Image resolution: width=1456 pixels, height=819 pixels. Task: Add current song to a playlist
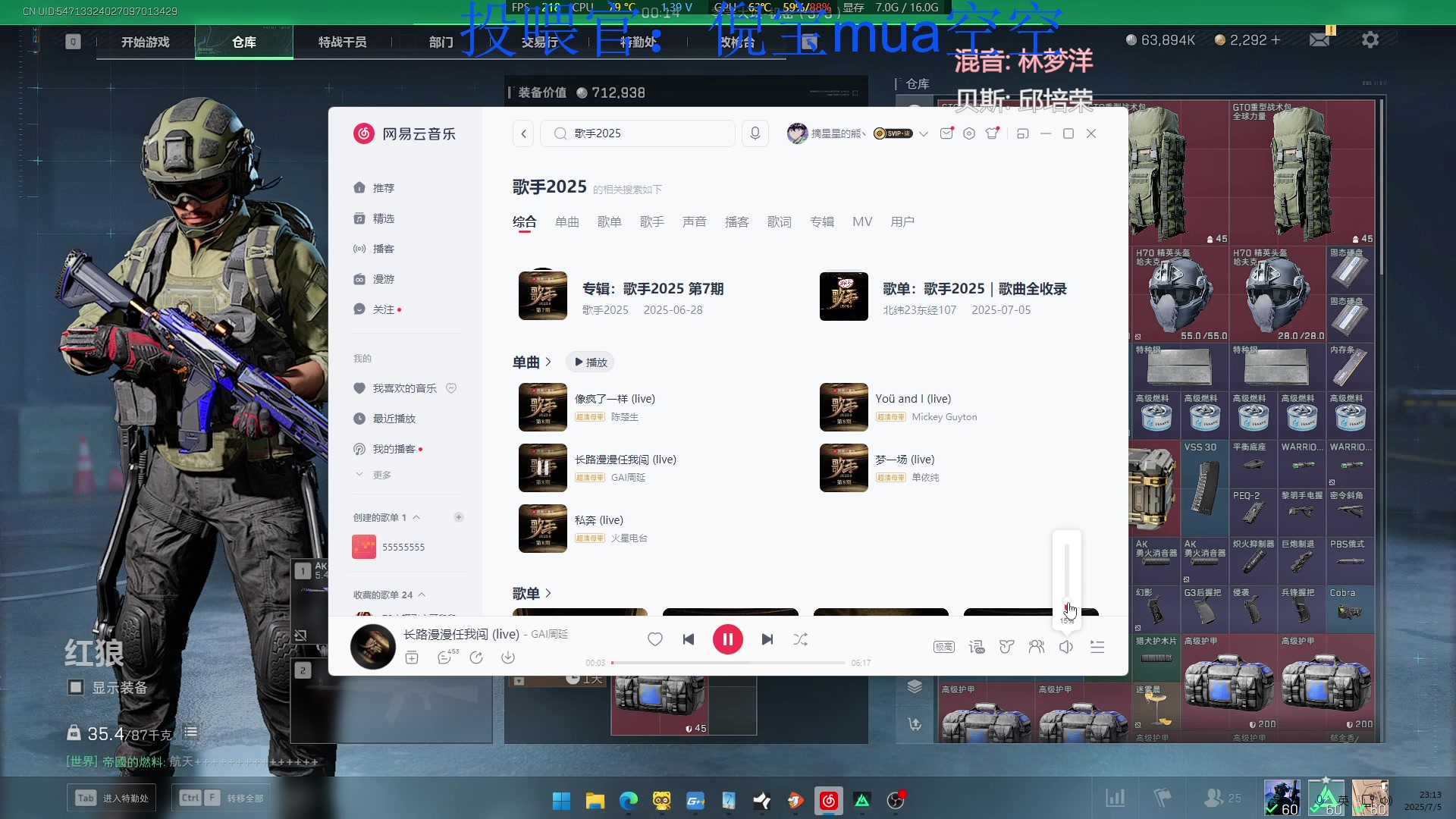(x=412, y=657)
